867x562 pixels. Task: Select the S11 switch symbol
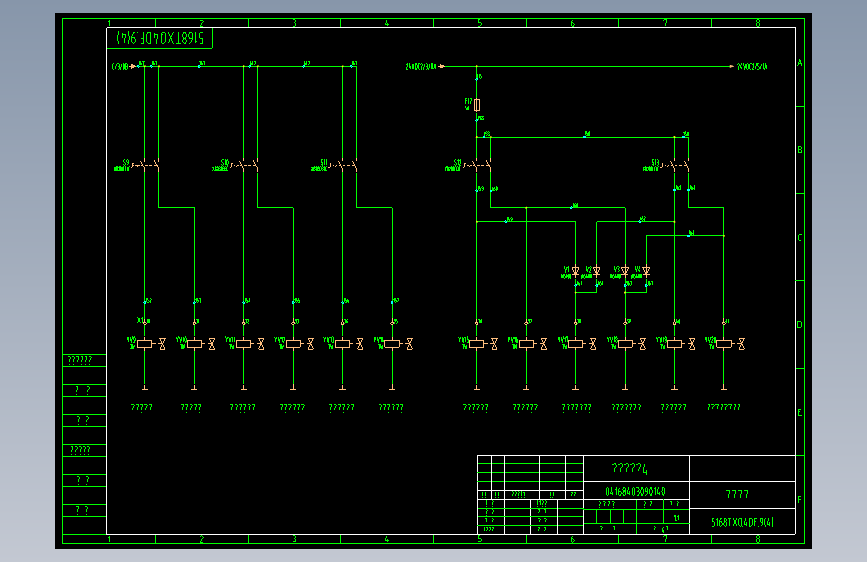pos(343,165)
